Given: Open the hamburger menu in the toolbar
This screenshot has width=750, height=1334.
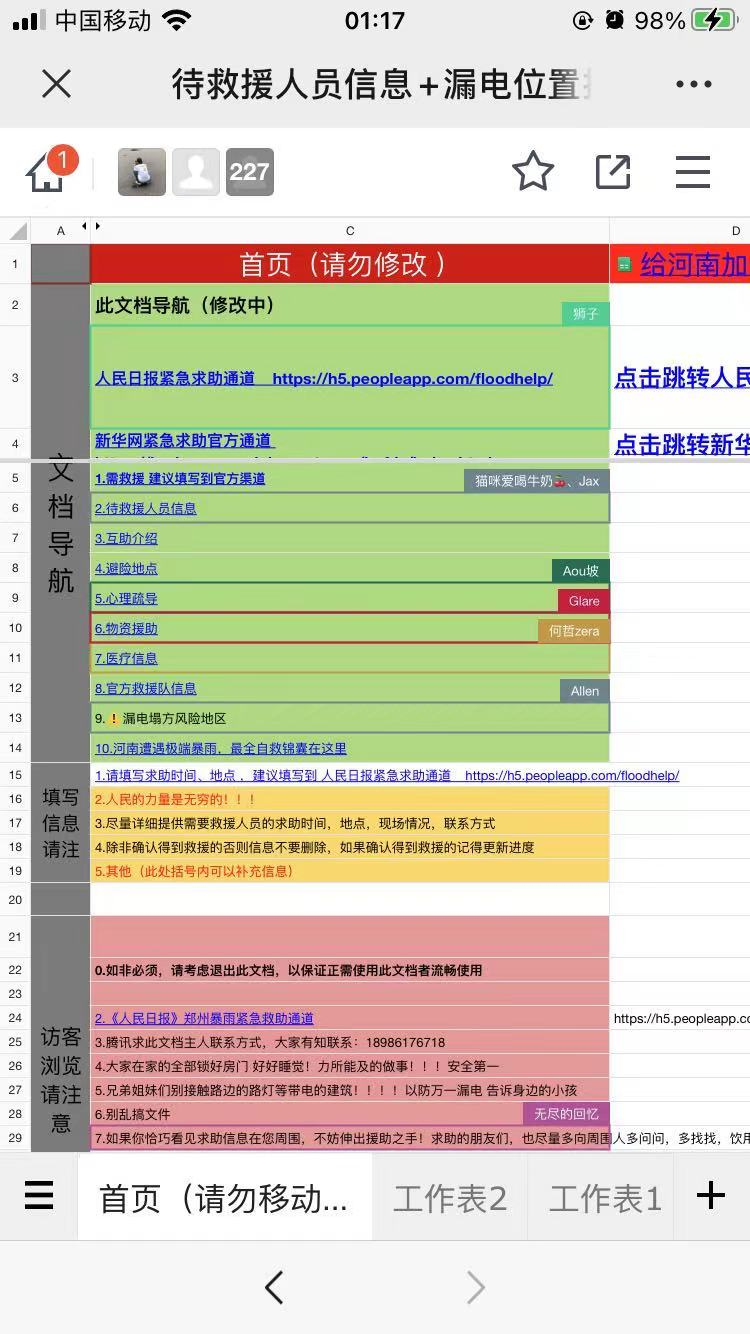Looking at the screenshot, I should tap(692, 172).
